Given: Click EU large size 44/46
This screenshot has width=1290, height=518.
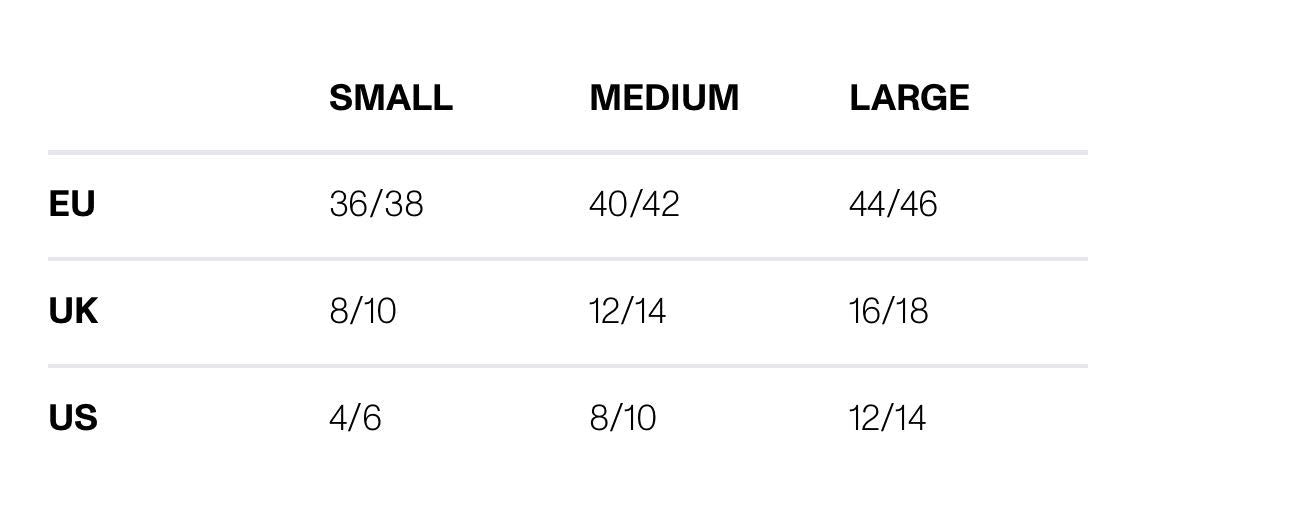Looking at the screenshot, I should 892,204.
